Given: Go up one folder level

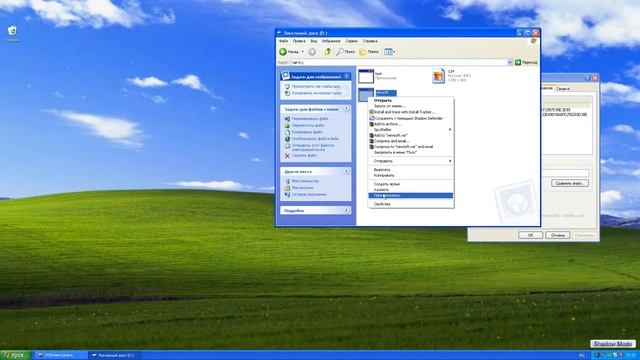Looking at the screenshot, I should (327, 52).
